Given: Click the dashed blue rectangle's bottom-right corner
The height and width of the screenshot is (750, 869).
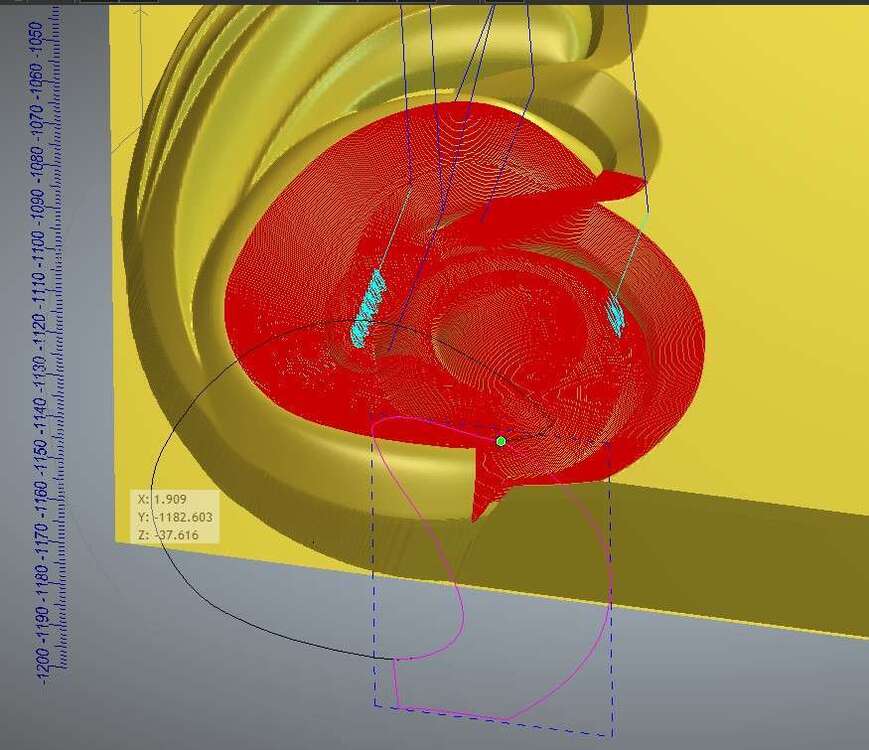Looking at the screenshot, I should tap(612, 736).
